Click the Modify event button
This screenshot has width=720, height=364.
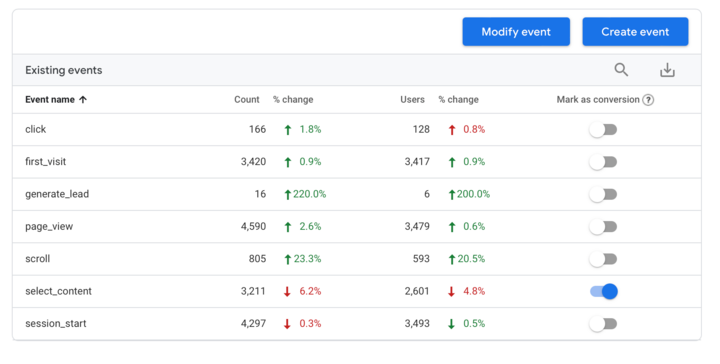(x=516, y=32)
